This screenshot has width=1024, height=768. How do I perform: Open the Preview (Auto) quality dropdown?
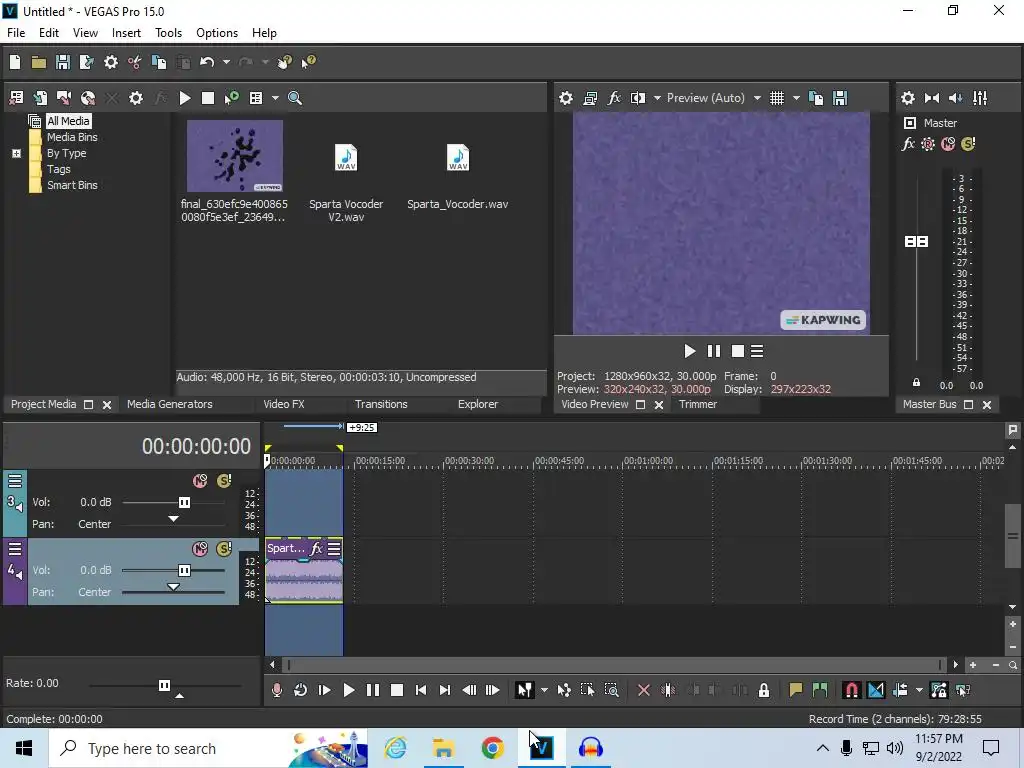[757, 98]
